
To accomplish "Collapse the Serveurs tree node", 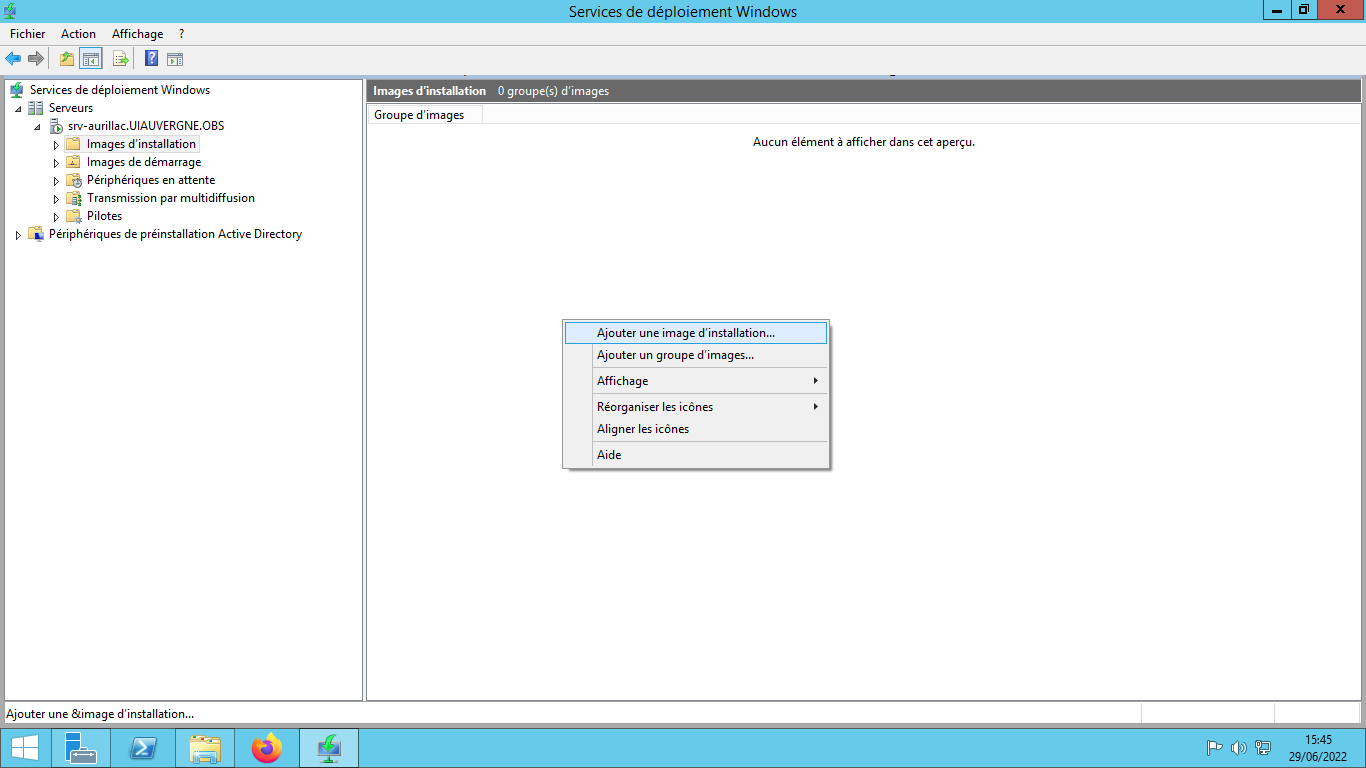I will pos(18,109).
